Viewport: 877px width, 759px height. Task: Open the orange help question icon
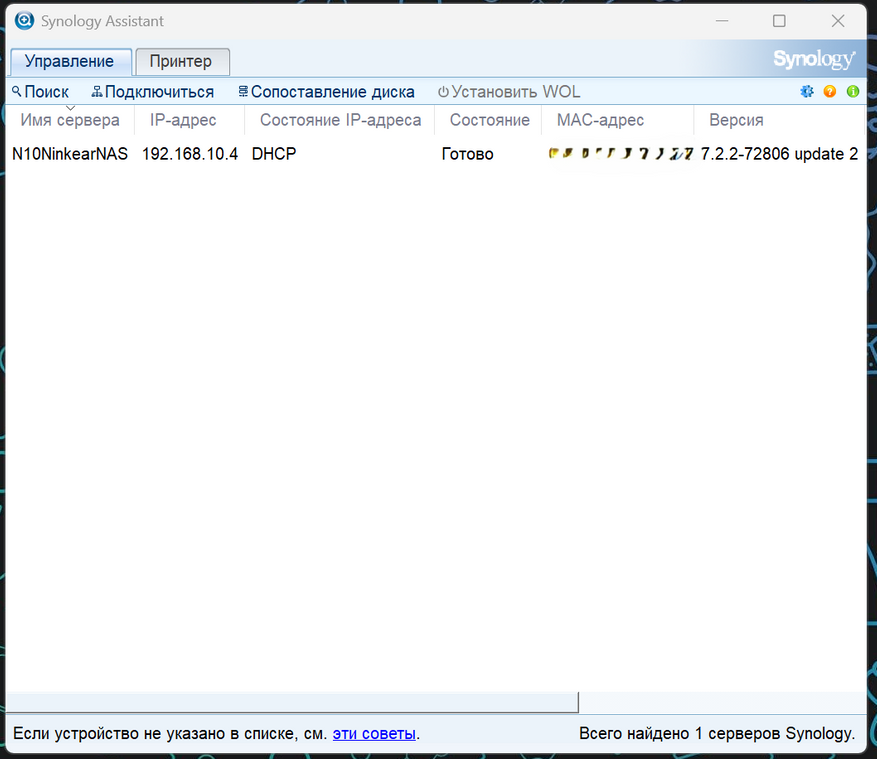(x=829, y=91)
